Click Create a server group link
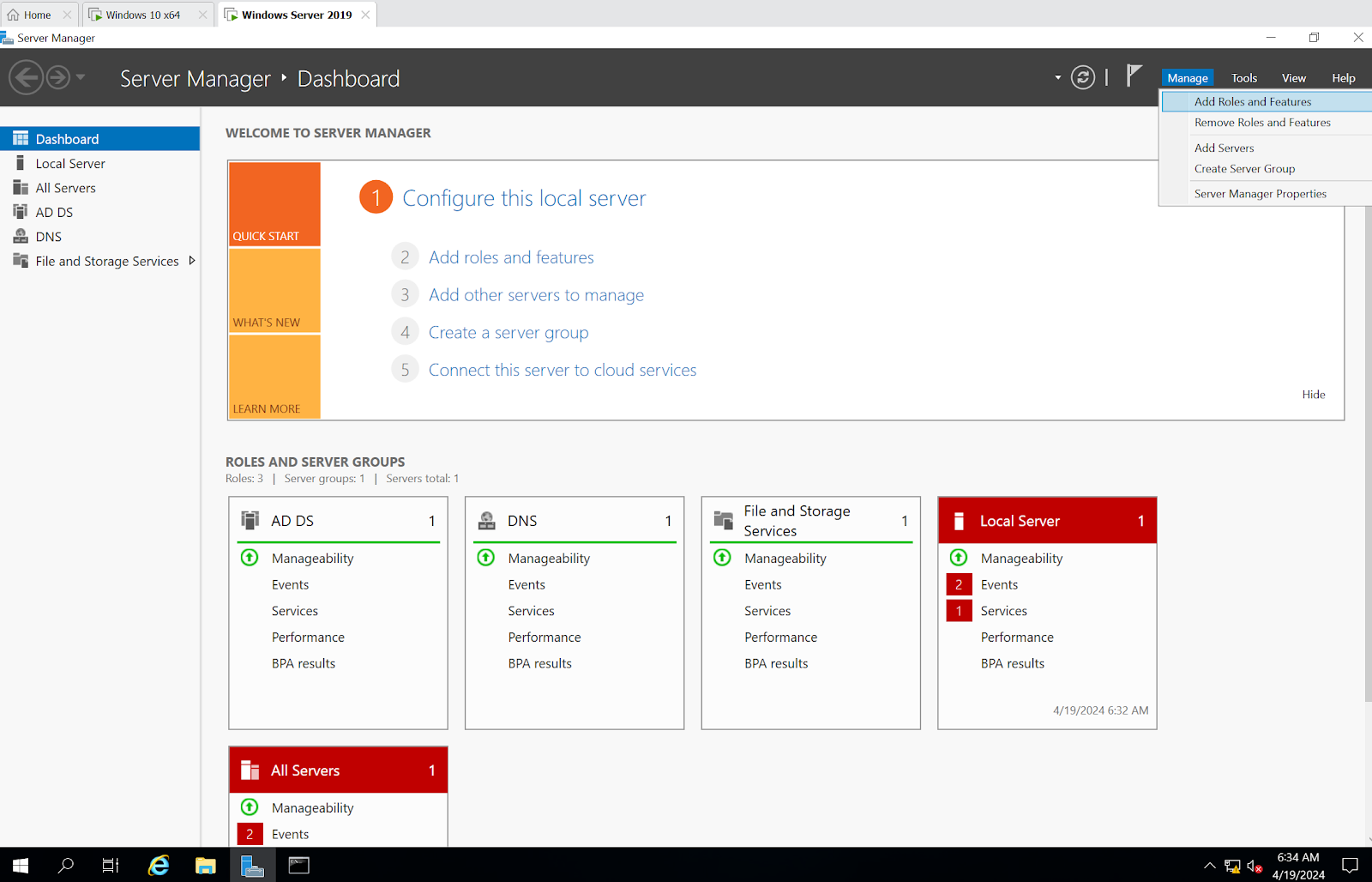The height and width of the screenshot is (882, 1372). (508, 333)
